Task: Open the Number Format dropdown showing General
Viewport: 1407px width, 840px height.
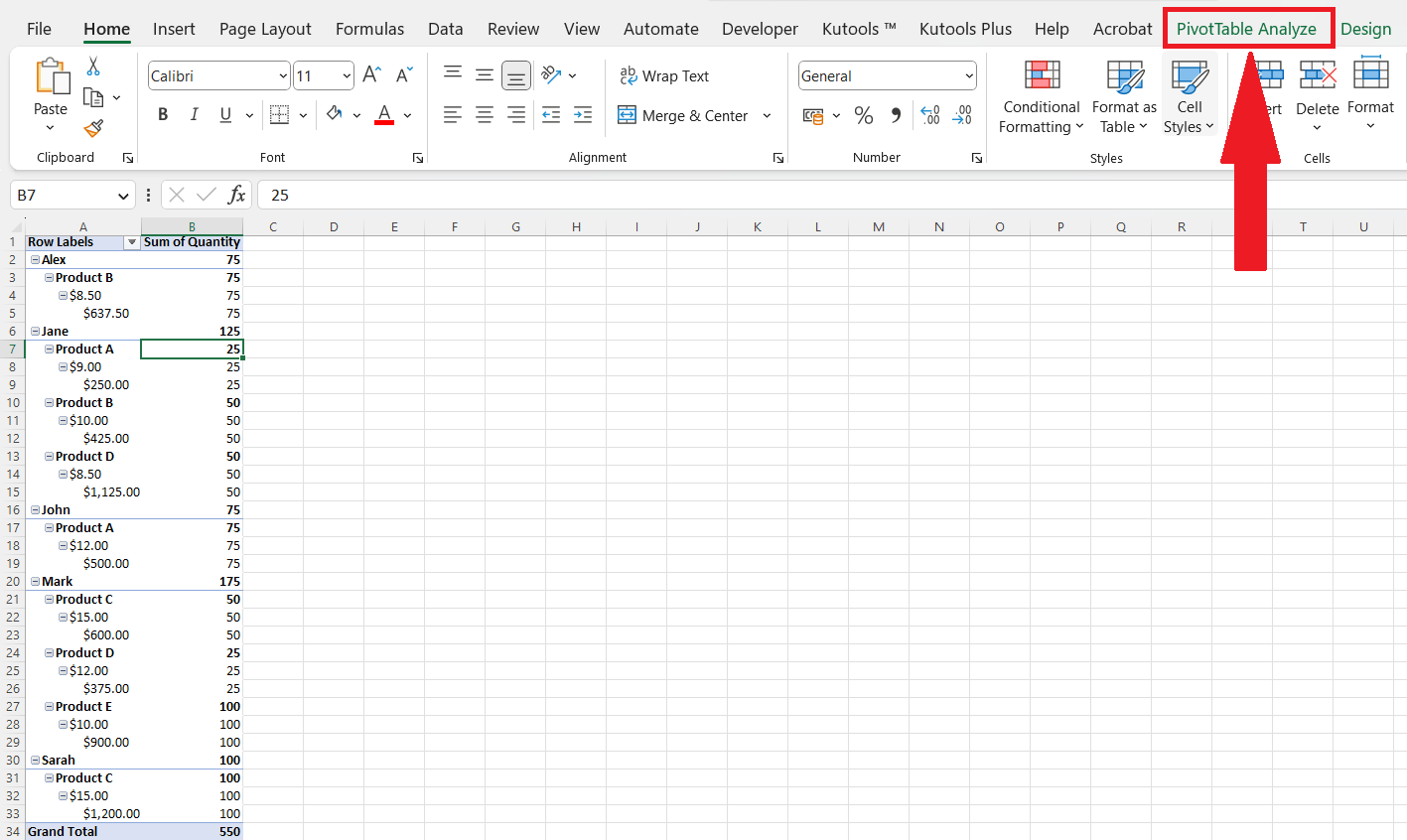Action: (968, 75)
